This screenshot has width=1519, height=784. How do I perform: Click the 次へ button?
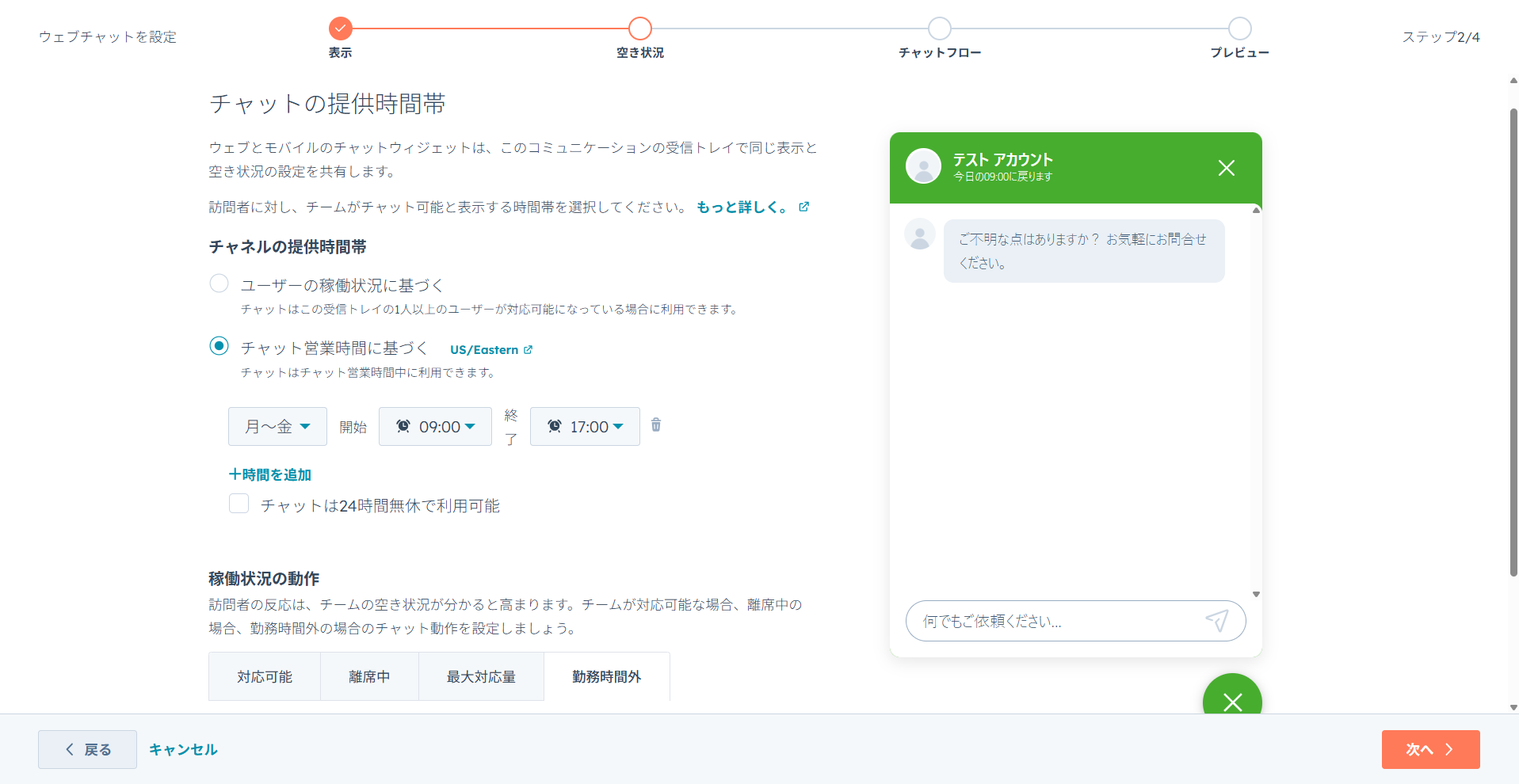(1429, 748)
